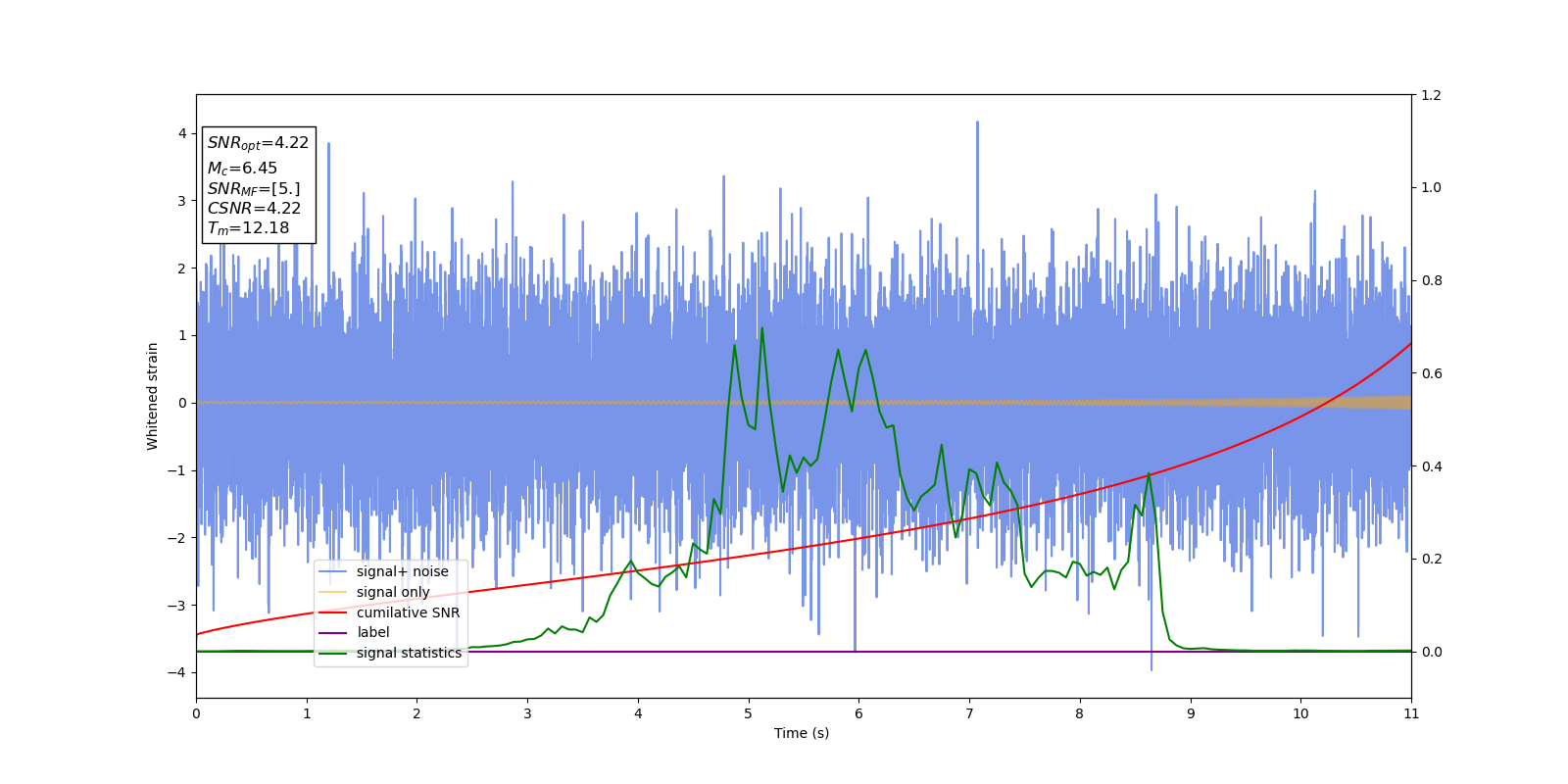The image size is (1568, 784).
Task: Click left axis tick label −4
Action: point(177,672)
